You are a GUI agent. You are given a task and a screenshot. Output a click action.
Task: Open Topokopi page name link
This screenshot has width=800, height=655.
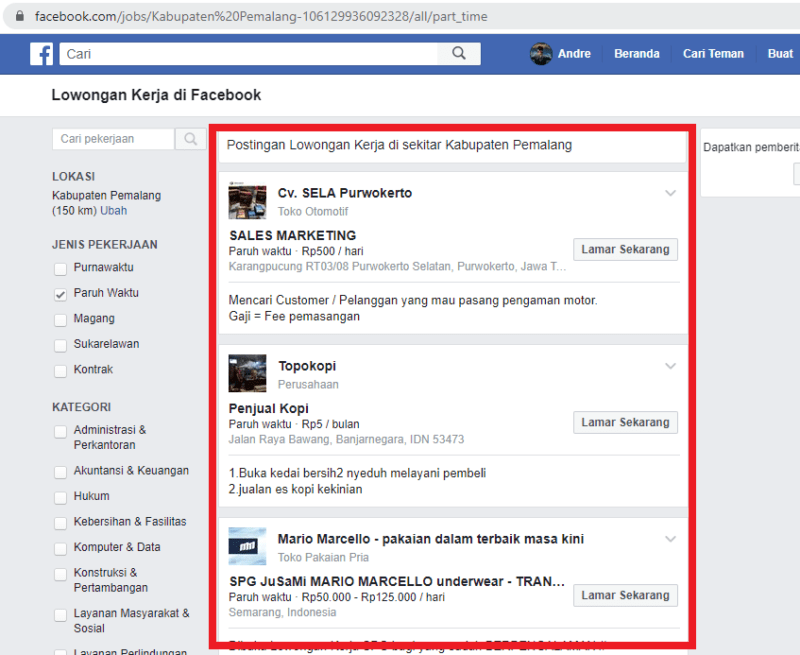coord(307,366)
